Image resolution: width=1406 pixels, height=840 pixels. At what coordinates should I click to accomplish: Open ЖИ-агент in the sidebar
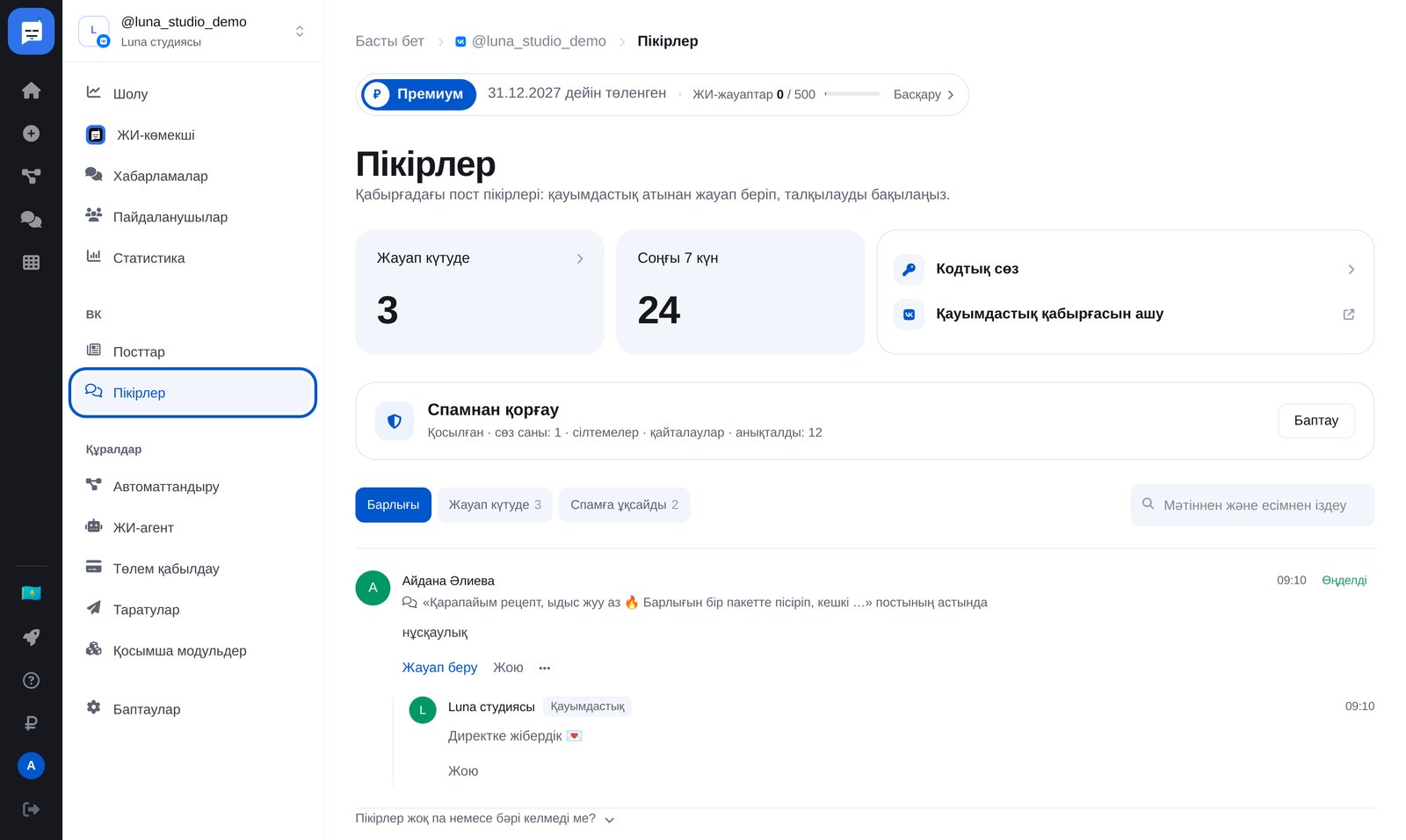192,527
